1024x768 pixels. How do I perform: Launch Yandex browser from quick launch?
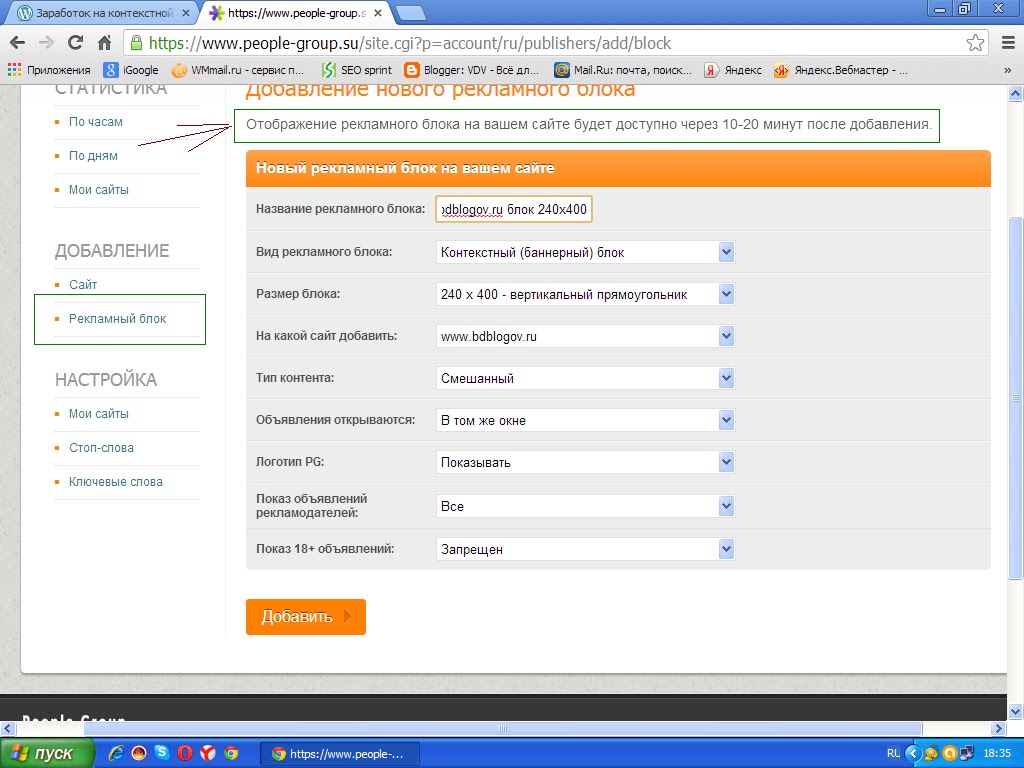[x=208, y=753]
